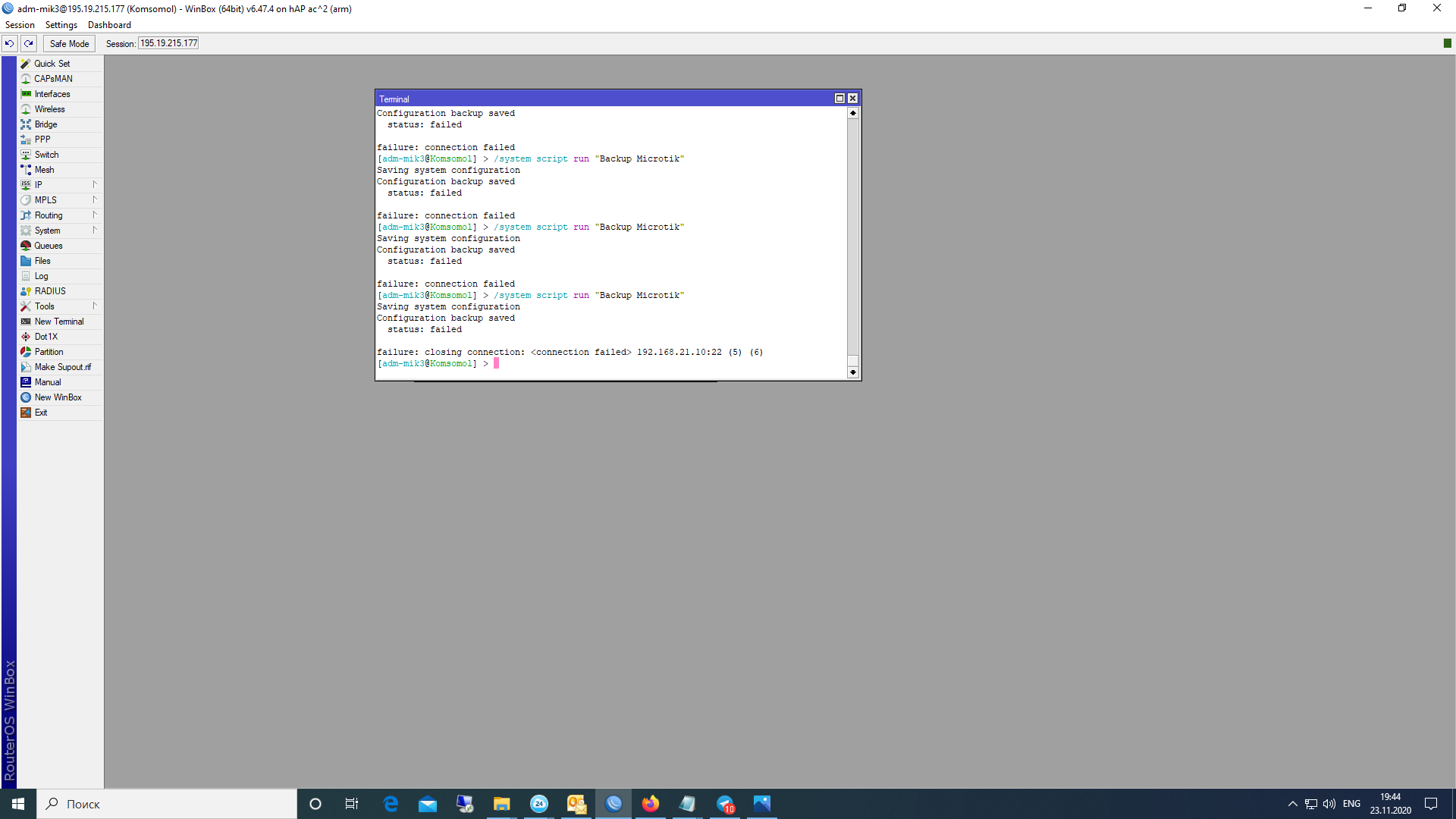The image size is (1456, 819).
Task: Open the Settings menu
Action: coord(61,25)
